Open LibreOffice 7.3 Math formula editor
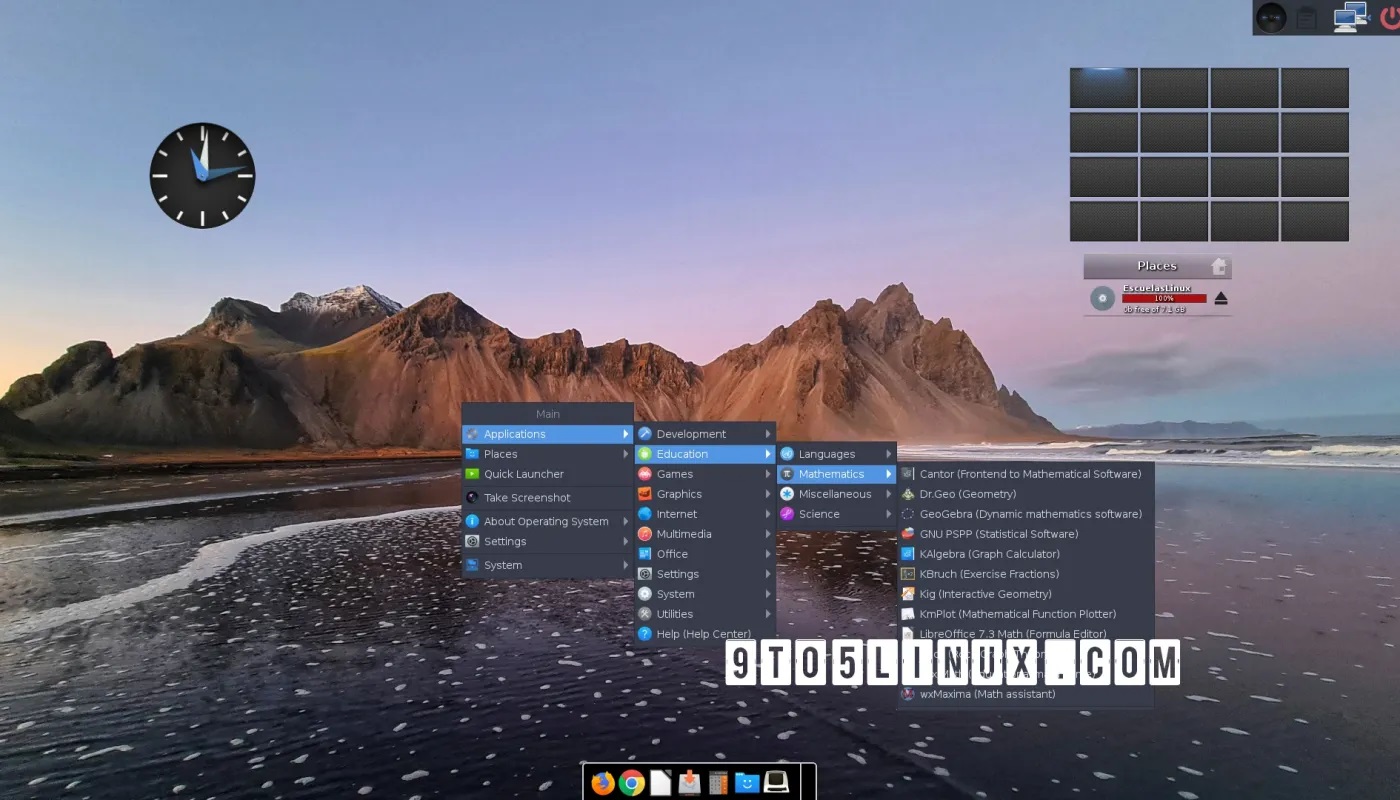The height and width of the screenshot is (800, 1400). [x=1026, y=634]
